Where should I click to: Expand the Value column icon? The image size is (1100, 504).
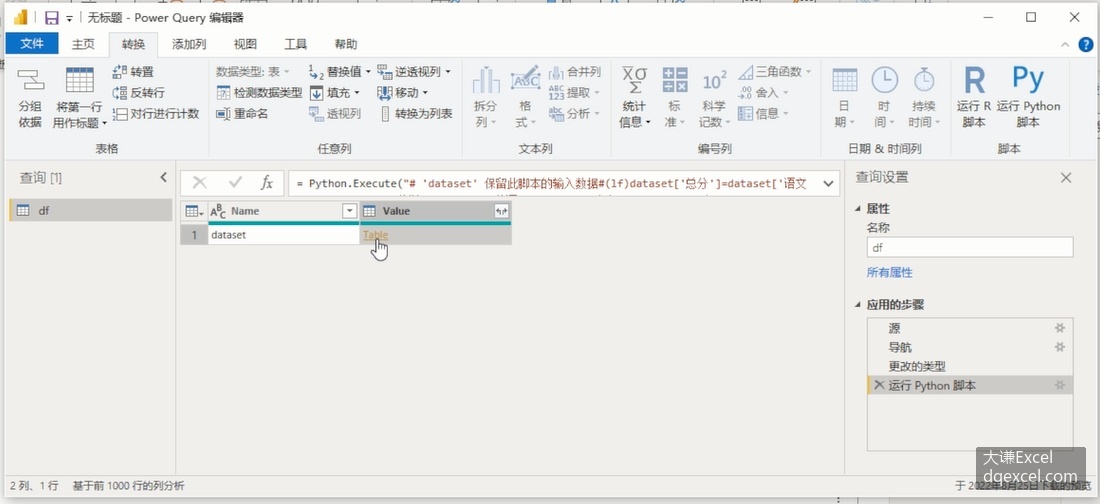tap(501, 211)
